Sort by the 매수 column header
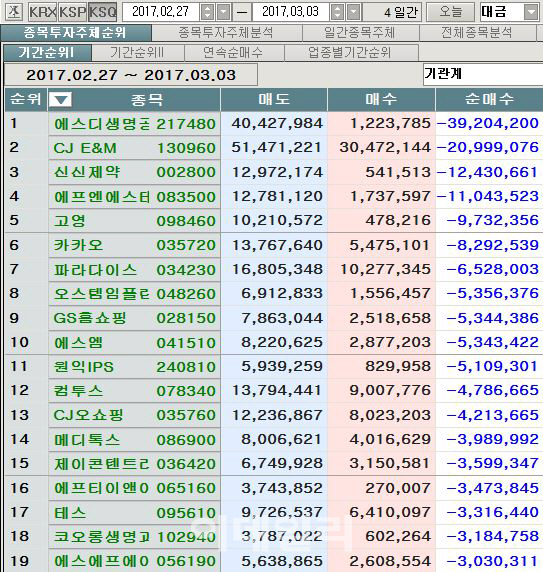 click(x=381, y=99)
